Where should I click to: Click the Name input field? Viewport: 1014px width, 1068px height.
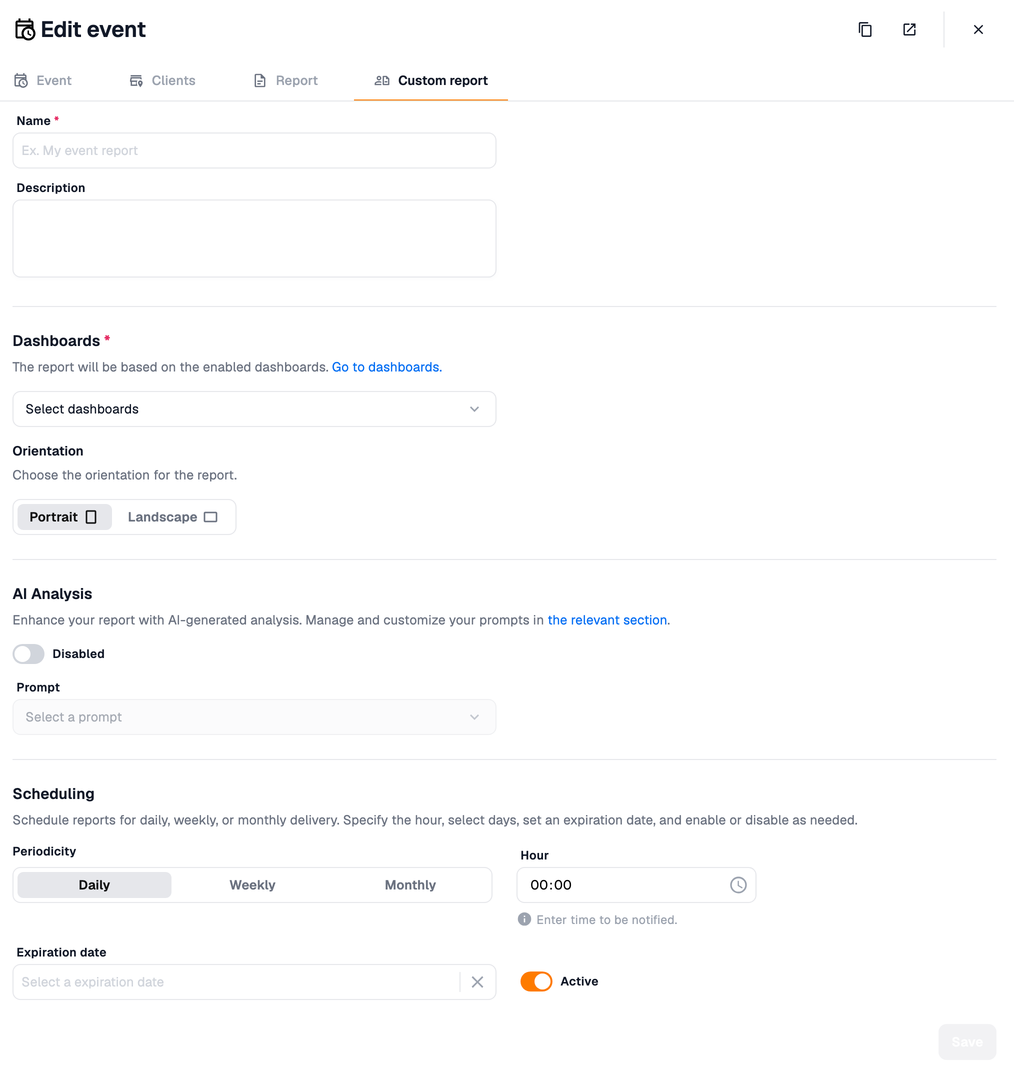(x=254, y=151)
